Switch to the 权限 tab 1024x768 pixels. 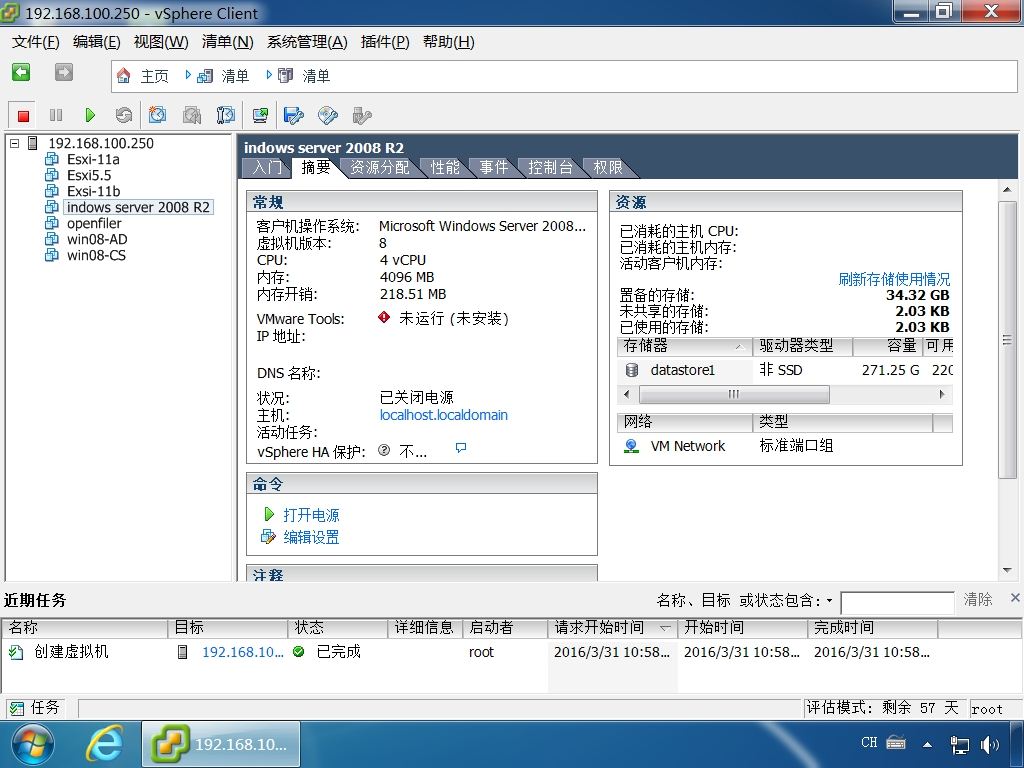click(607, 168)
